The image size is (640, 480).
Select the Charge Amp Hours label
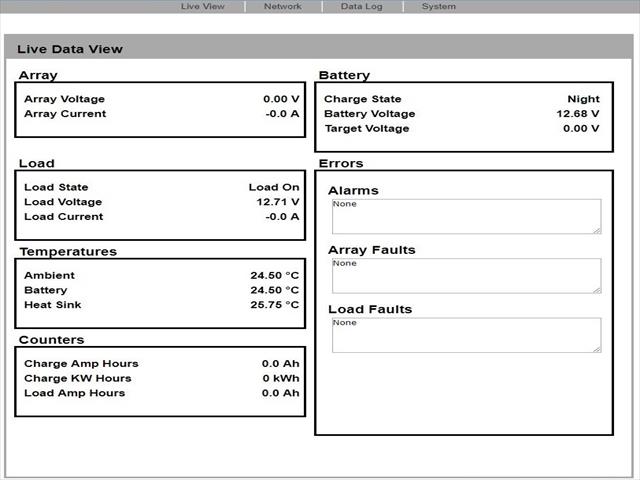(81, 364)
